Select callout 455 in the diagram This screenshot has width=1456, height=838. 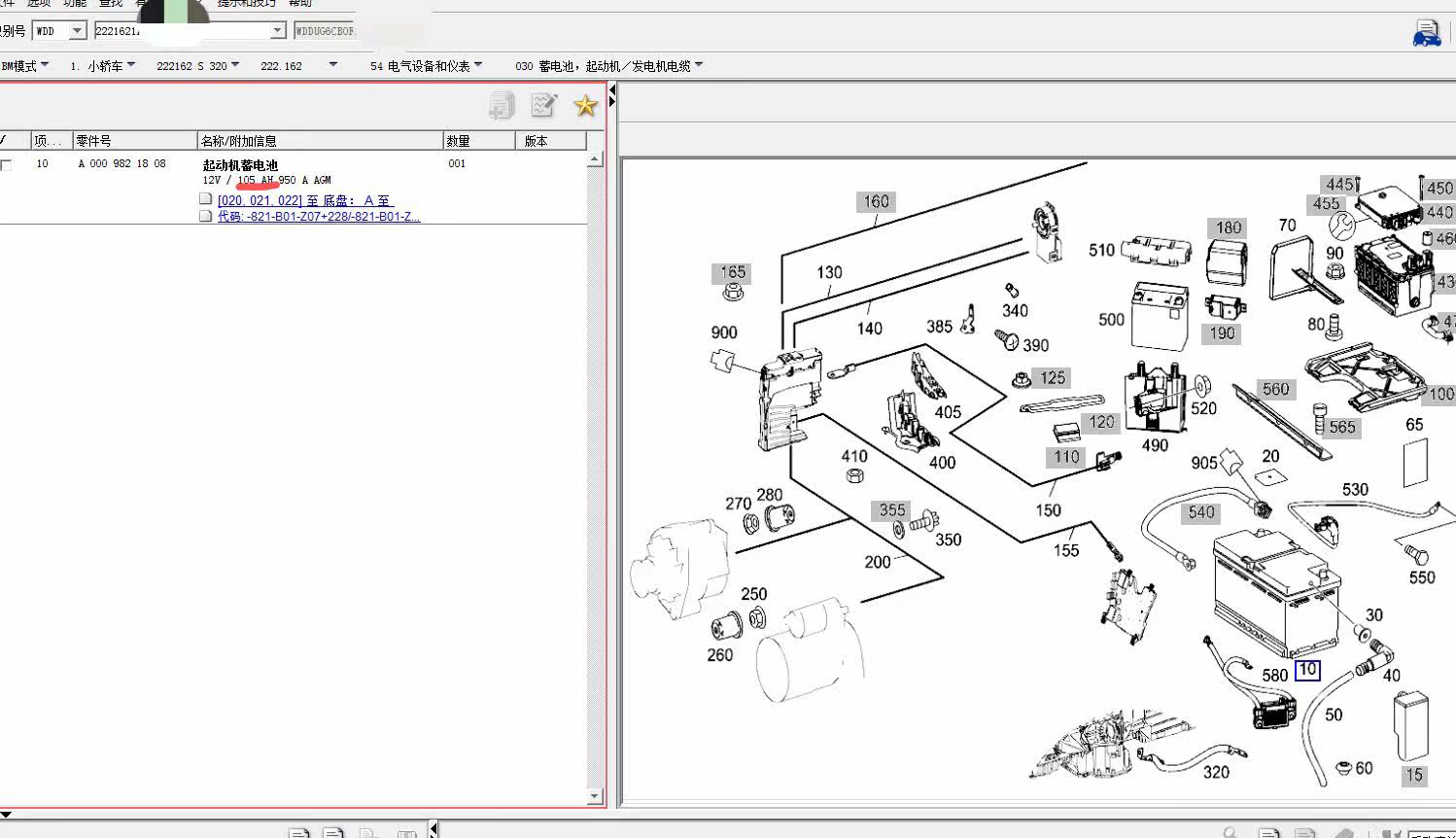pyautogui.click(x=1327, y=204)
